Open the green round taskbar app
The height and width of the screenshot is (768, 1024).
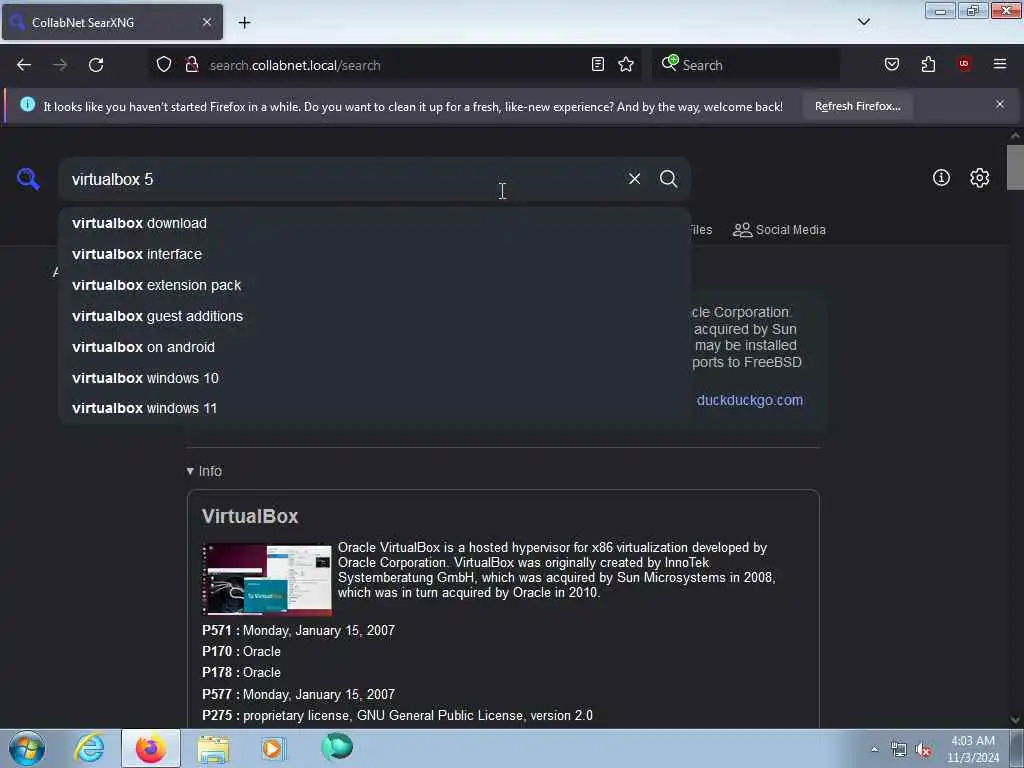[x=337, y=747]
